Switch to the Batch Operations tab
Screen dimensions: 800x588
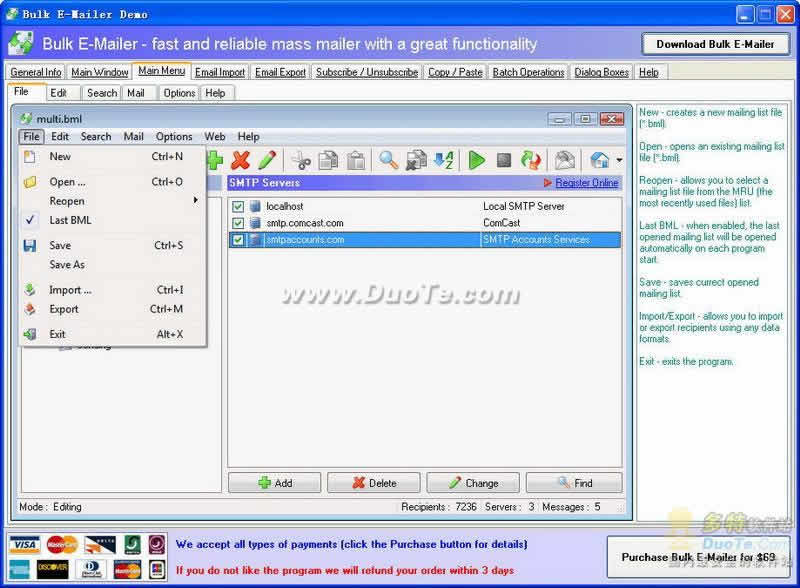(529, 72)
